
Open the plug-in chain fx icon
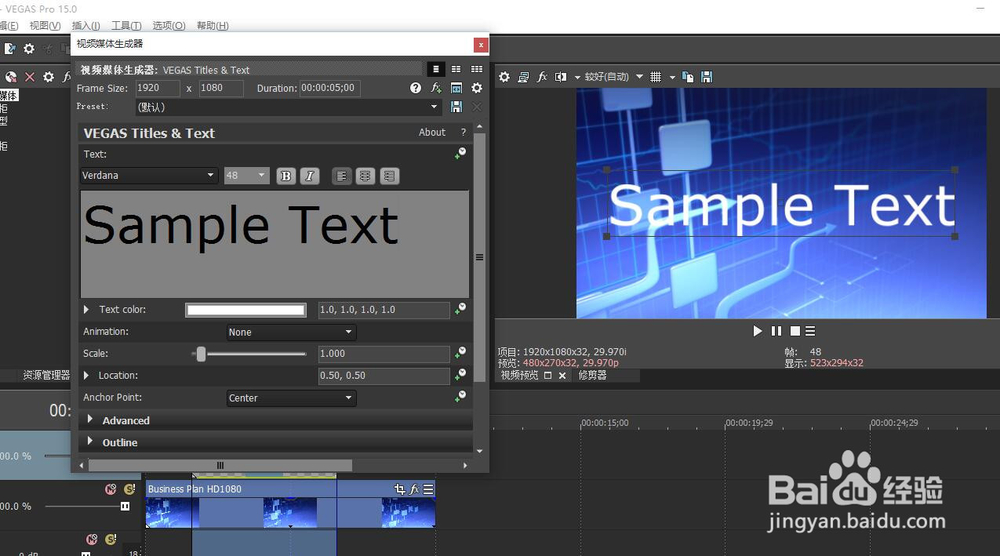point(436,88)
